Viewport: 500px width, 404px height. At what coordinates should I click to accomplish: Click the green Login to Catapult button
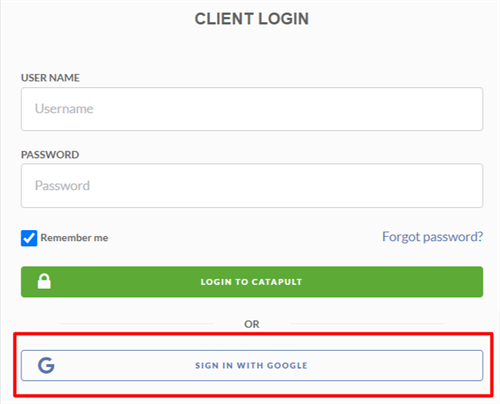pyautogui.click(x=252, y=282)
